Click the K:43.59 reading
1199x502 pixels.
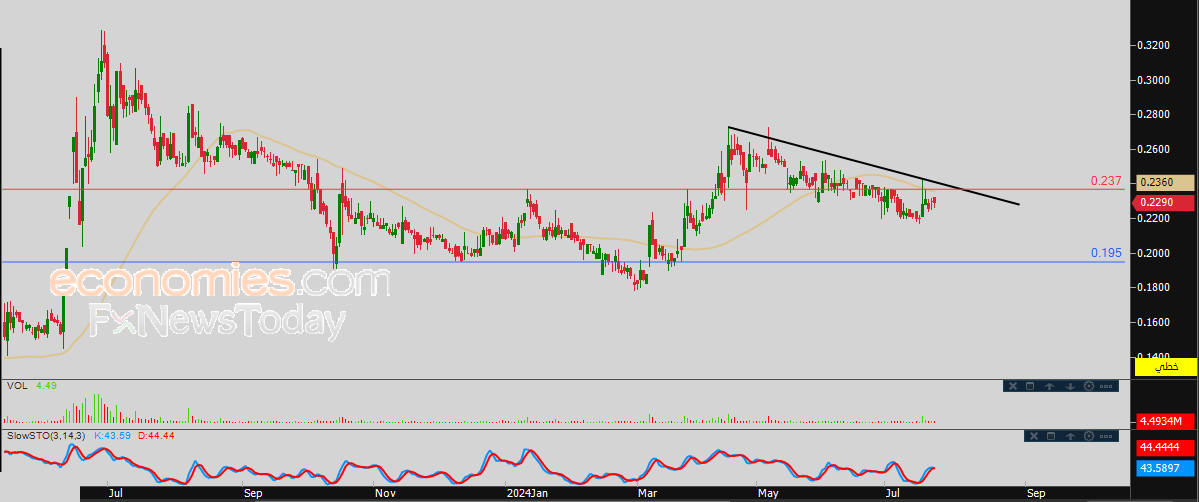tap(112, 435)
